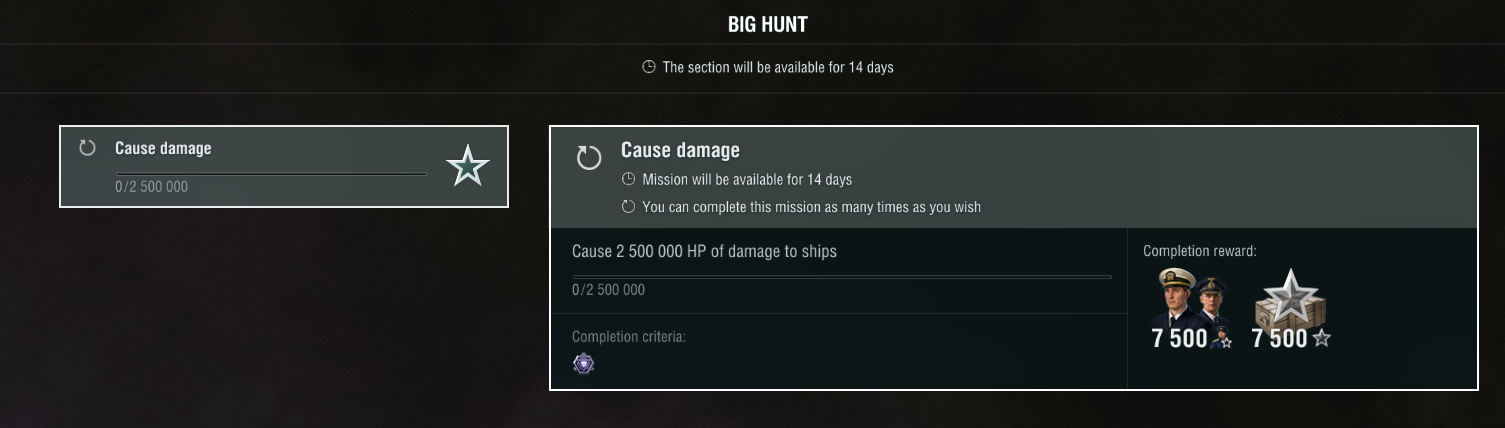The width and height of the screenshot is (1505, 428).
Task: Click the completion criteria badge icon
Action: pos(583,364)
